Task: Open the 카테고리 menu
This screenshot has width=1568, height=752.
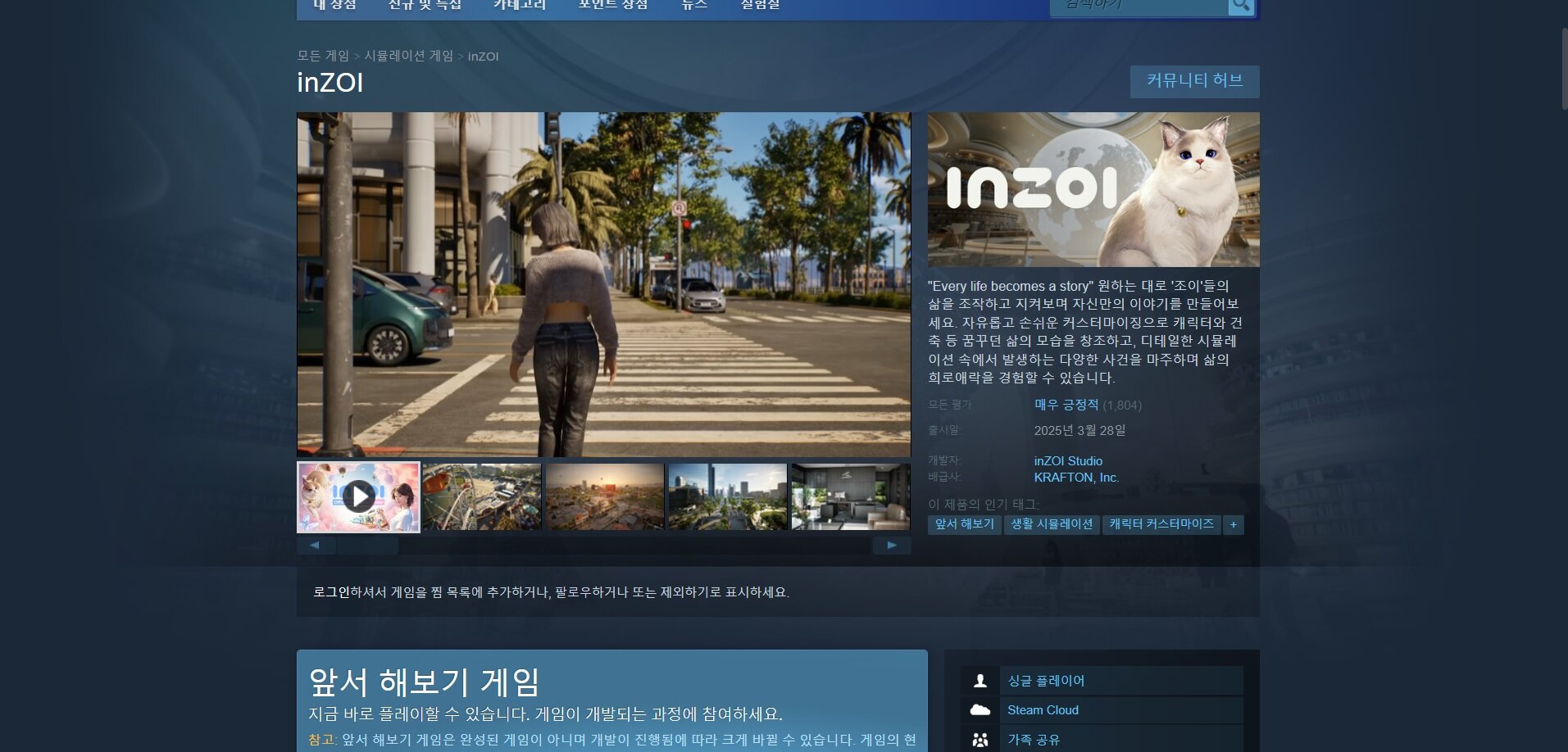Action: point(520,5)
